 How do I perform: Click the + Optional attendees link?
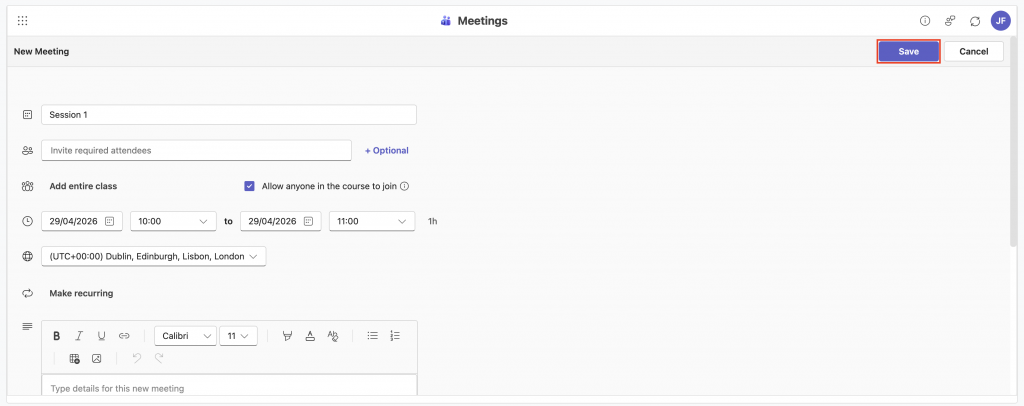[x=386, y=150]
